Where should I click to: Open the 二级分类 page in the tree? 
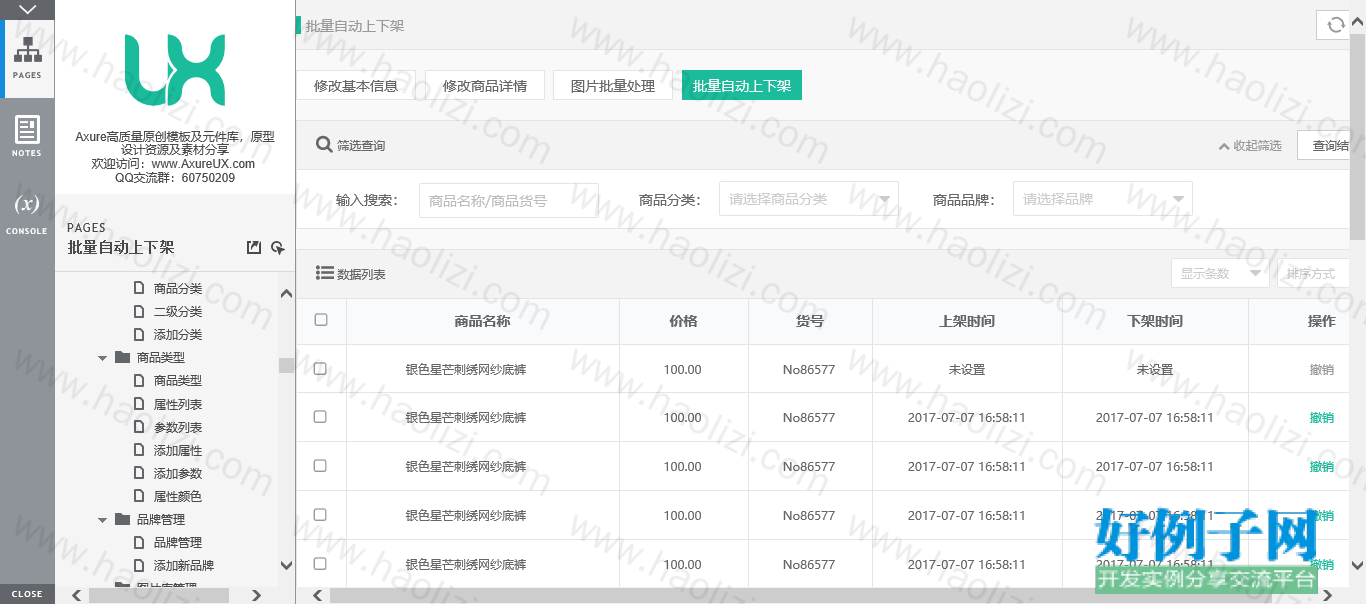click(x=178, y=311)
